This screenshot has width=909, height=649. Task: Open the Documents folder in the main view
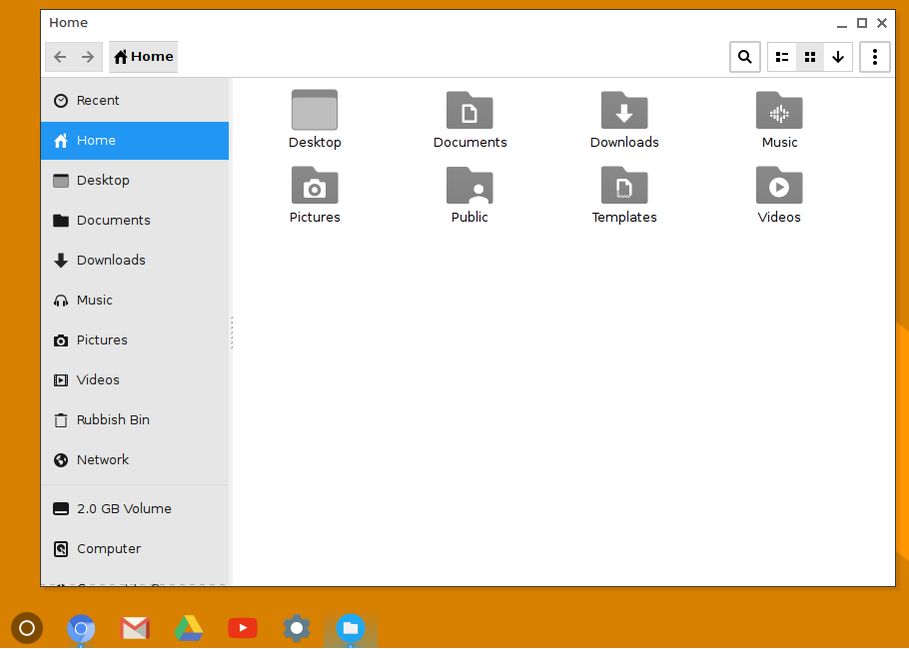point(469,118)
